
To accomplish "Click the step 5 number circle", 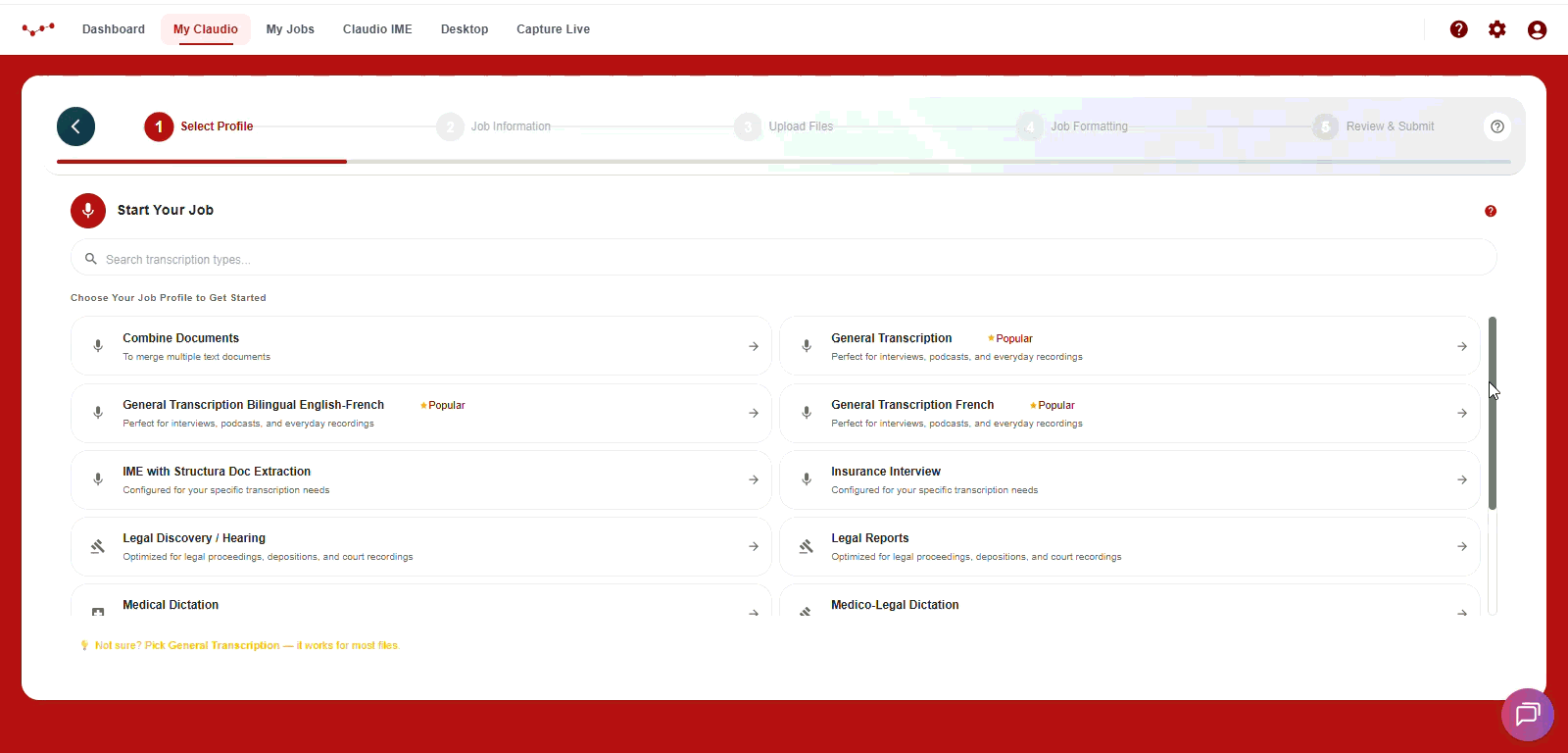I will coord(1325,126).
